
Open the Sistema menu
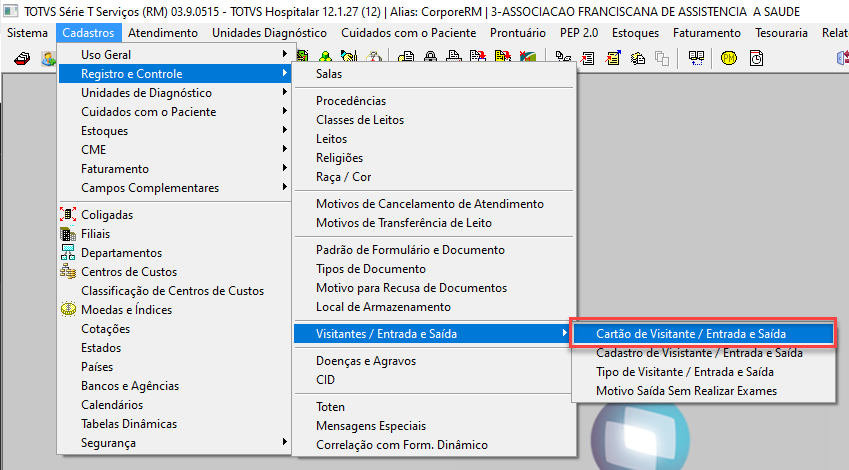pyautogui.click(x=27, y=33)
